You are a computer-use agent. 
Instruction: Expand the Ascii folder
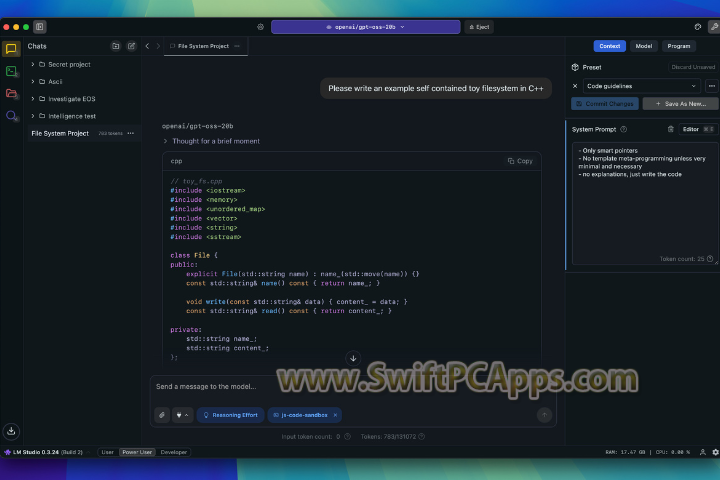[x=33, y=81]
